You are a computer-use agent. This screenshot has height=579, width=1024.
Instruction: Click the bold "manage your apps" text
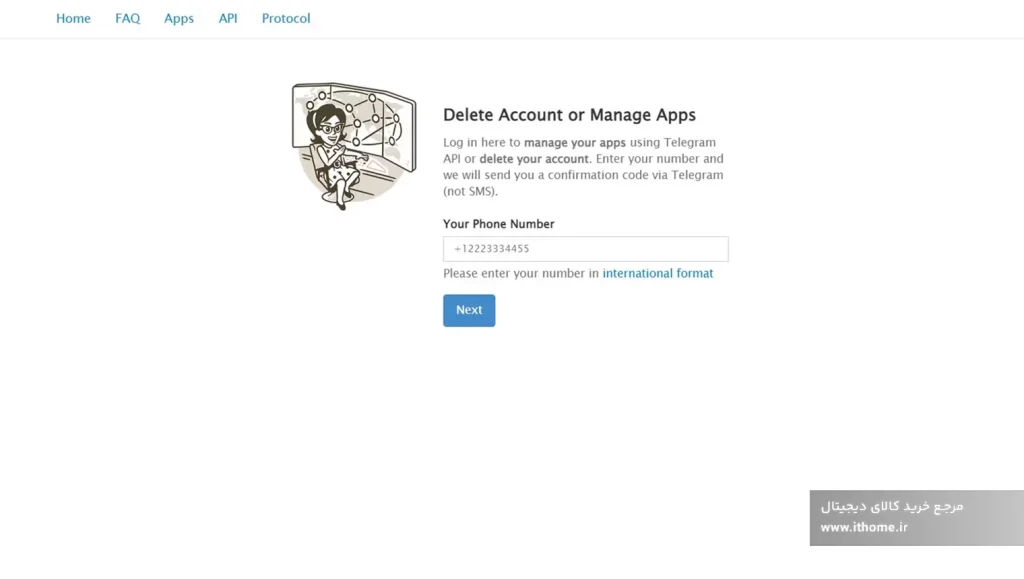tap(575, 142)
